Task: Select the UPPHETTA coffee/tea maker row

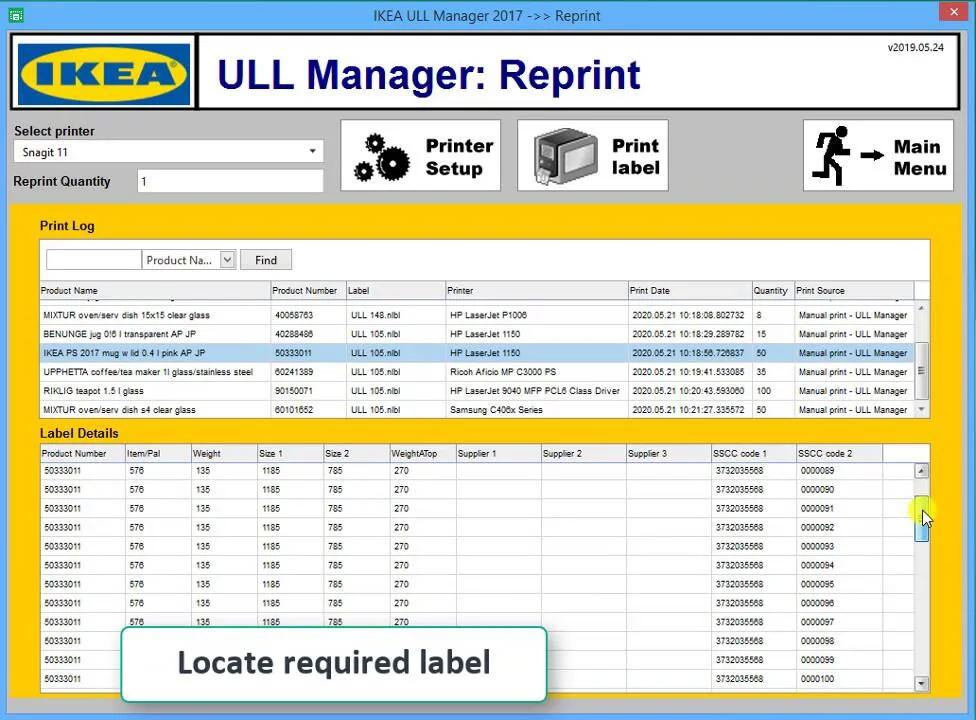Action: (x=477, y=372)
